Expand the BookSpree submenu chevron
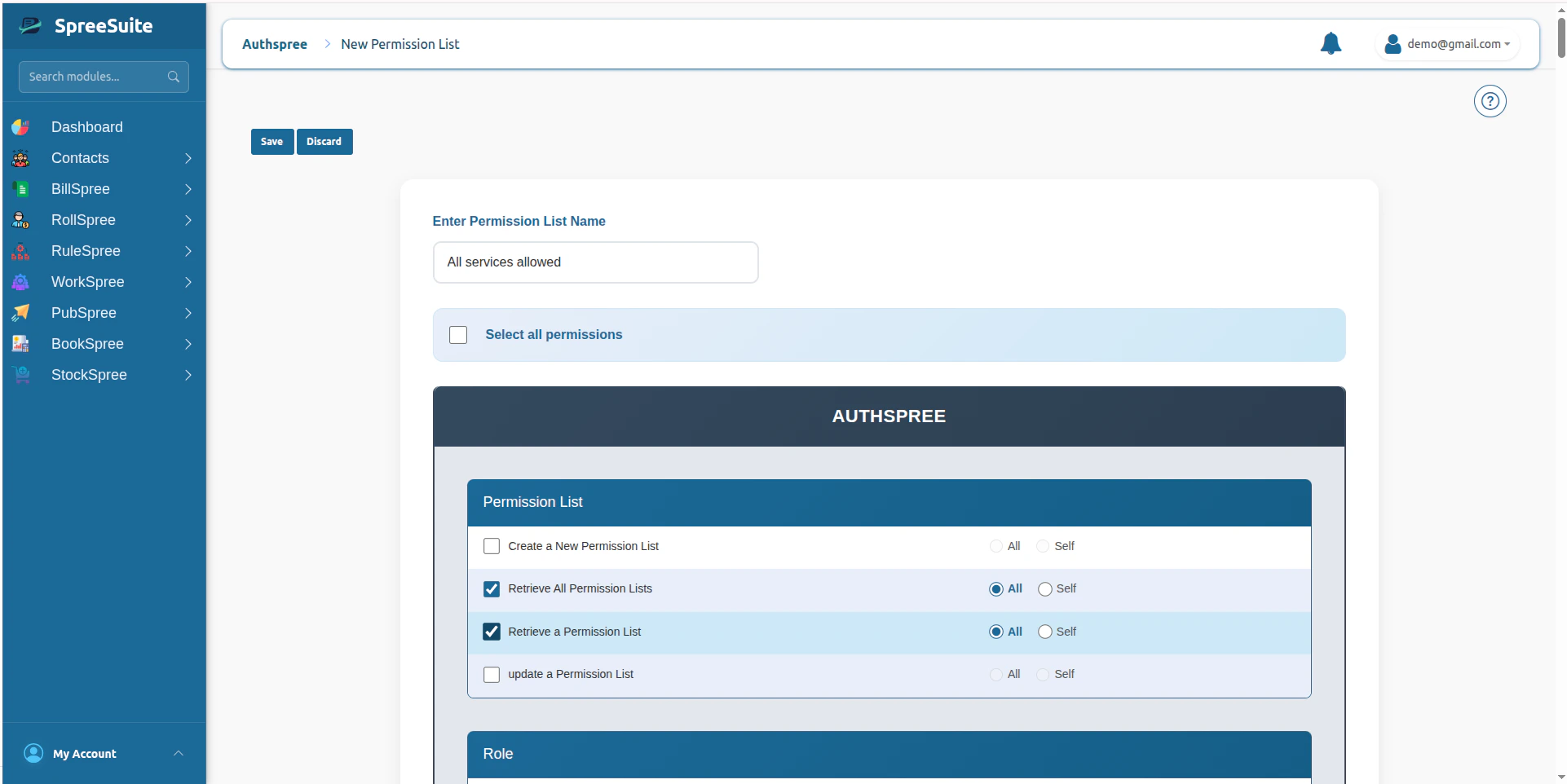Image resolution: width=1567 pixels, height=784 pixels. [x=188, y=344]
